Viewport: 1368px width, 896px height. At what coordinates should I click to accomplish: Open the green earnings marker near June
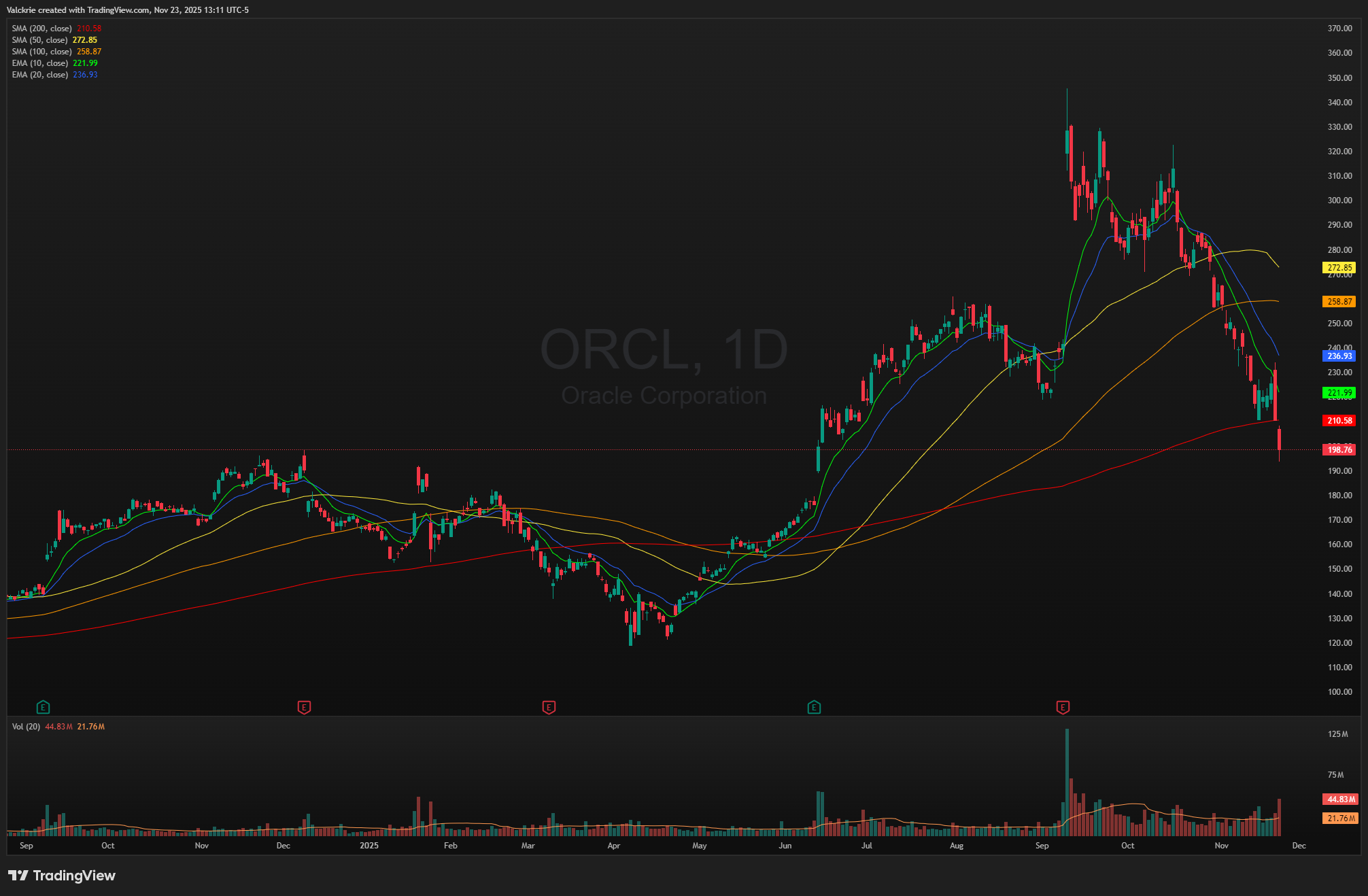(814, 707)
